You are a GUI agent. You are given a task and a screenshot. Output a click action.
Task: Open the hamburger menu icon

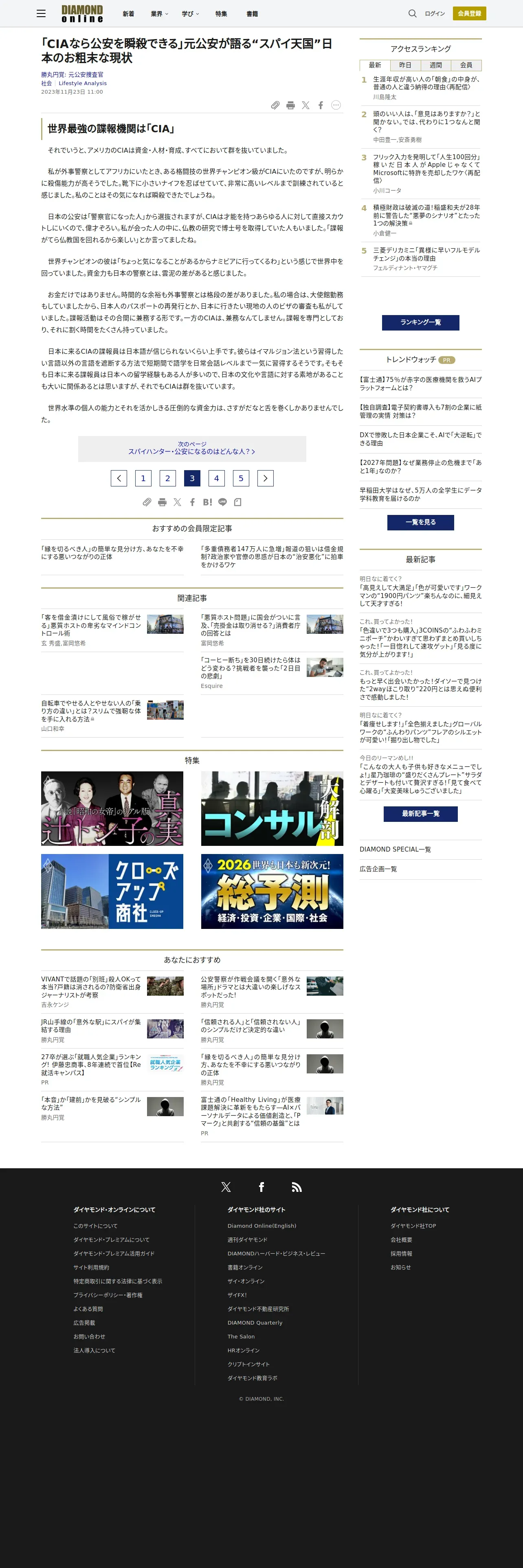[x=41, y=13]
